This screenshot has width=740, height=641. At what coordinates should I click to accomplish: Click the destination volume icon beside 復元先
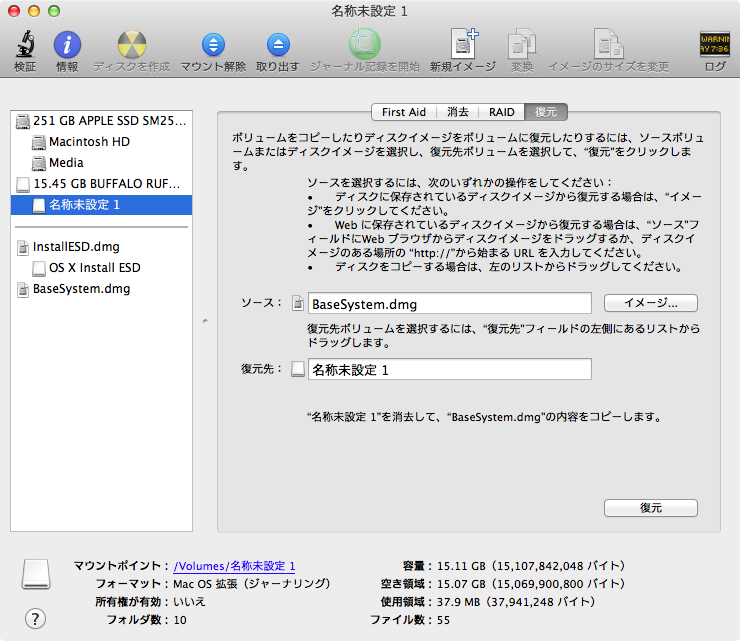coord(298,369)
